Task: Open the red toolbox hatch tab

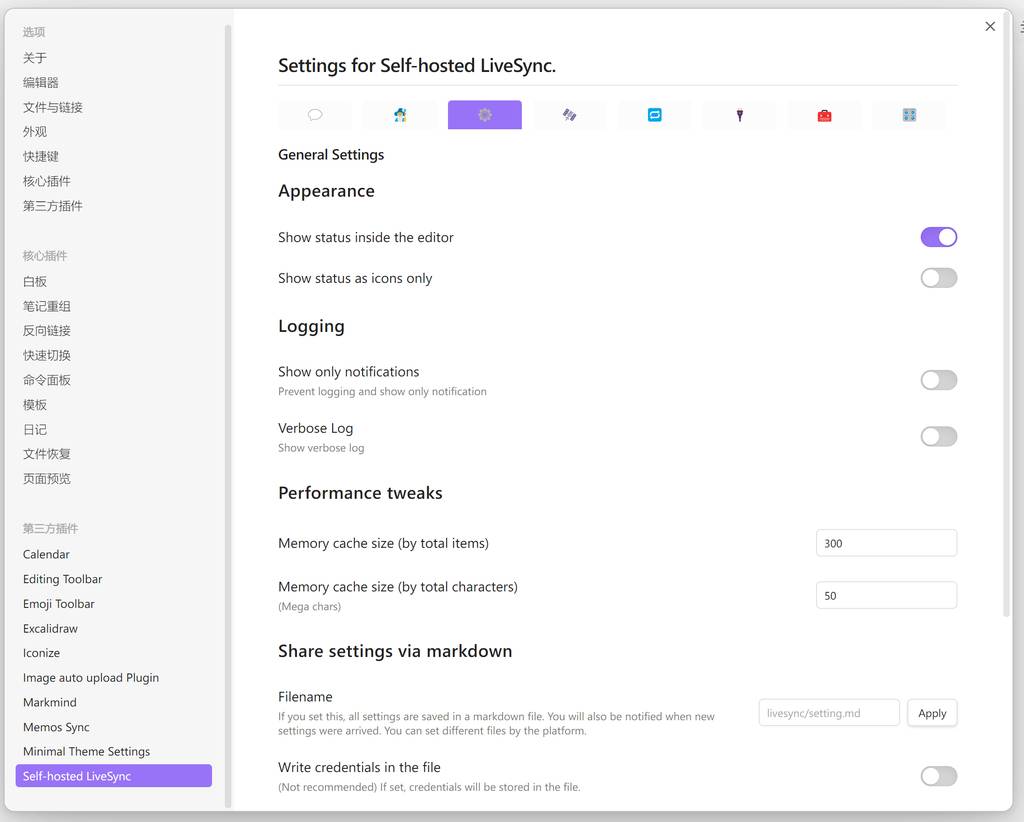Action: (x=824, y=115)
